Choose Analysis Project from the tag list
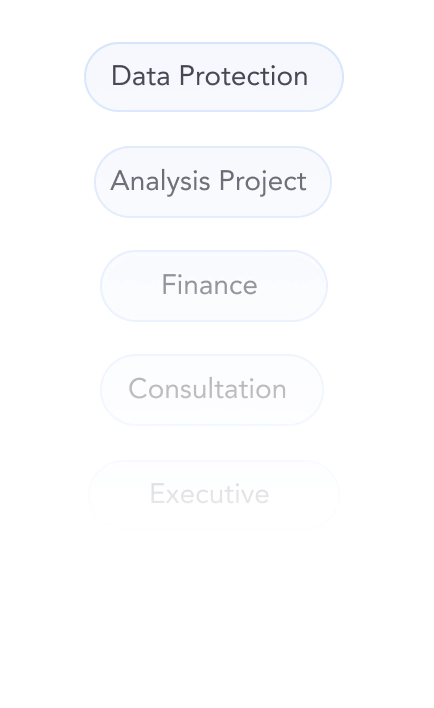 pos(213,182)
